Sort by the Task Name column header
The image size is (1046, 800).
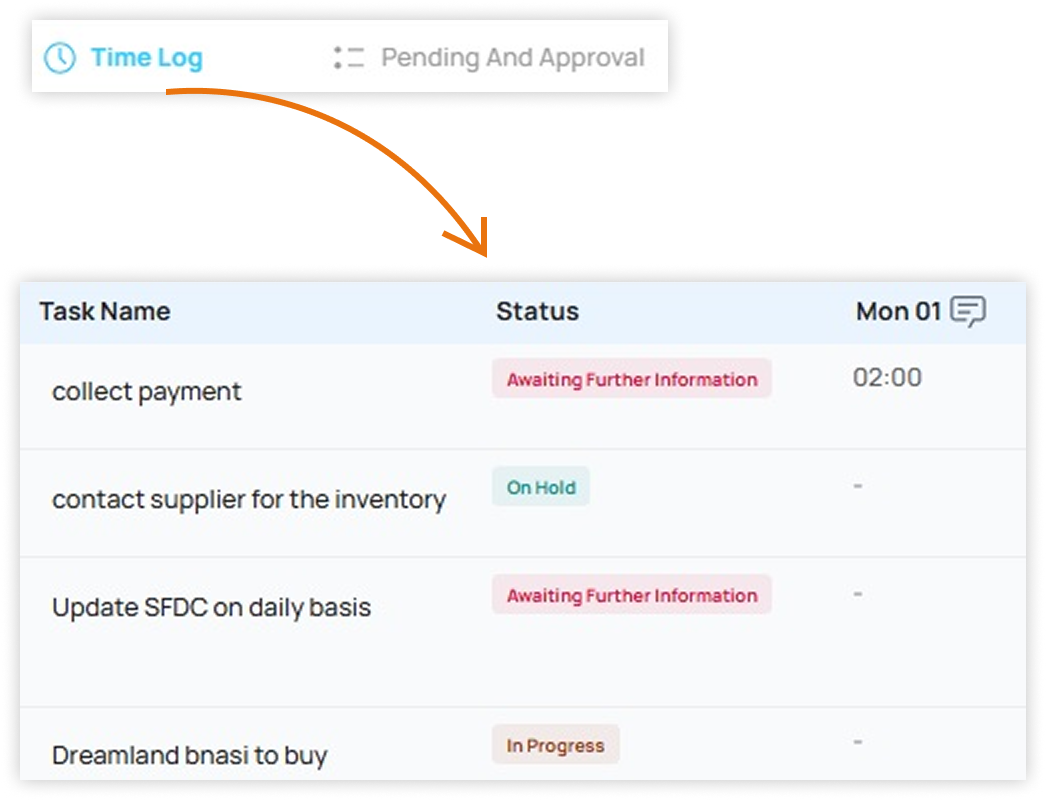pyautogui.click(x=105, y=312)
